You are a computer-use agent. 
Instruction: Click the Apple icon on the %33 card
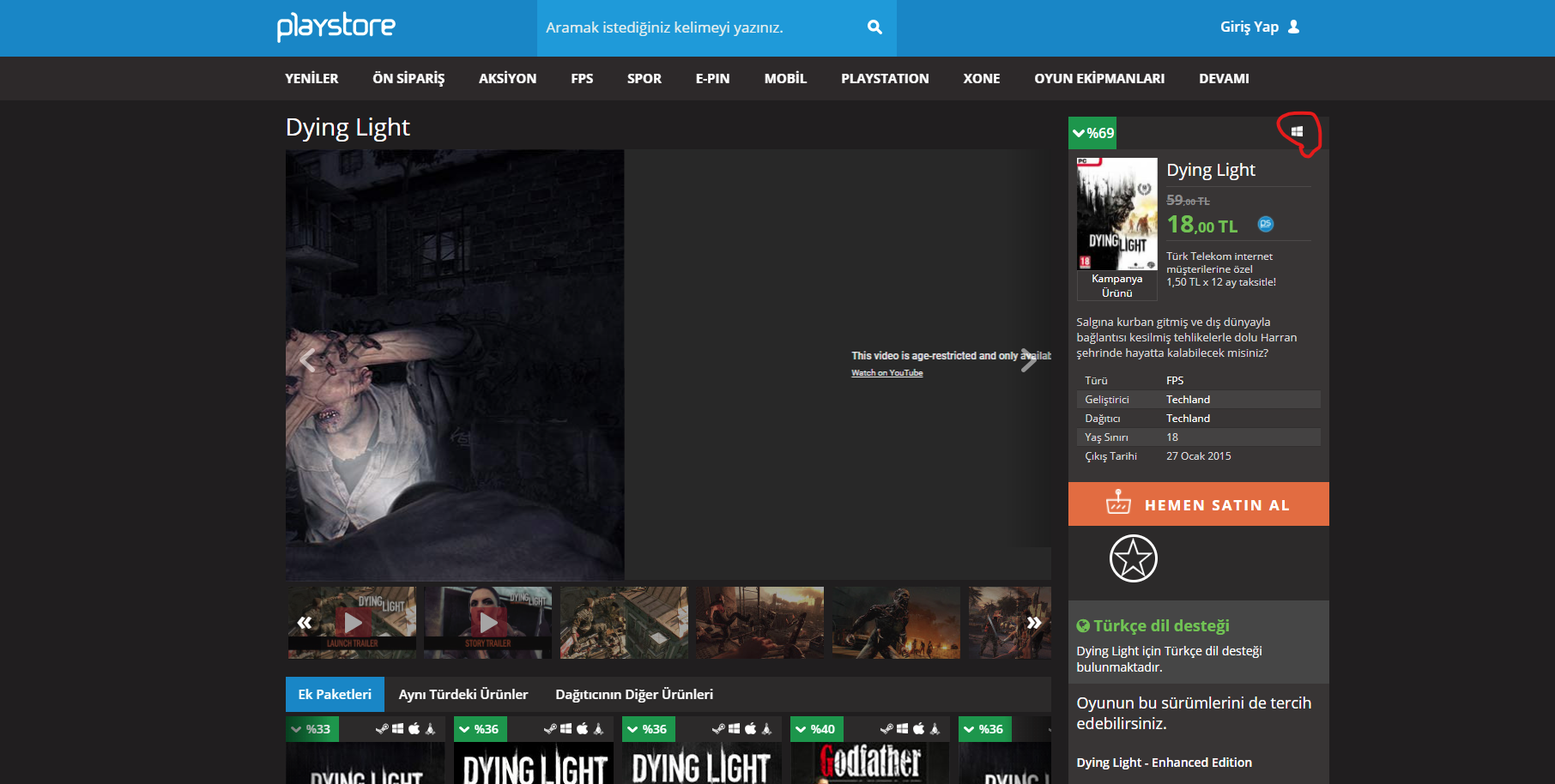click(414, 729)
